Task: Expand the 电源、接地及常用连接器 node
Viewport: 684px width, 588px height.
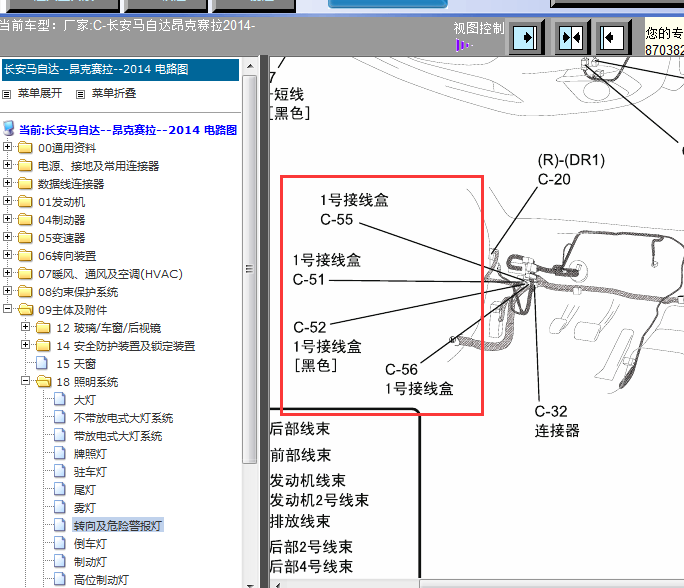Action: point(7,164)
